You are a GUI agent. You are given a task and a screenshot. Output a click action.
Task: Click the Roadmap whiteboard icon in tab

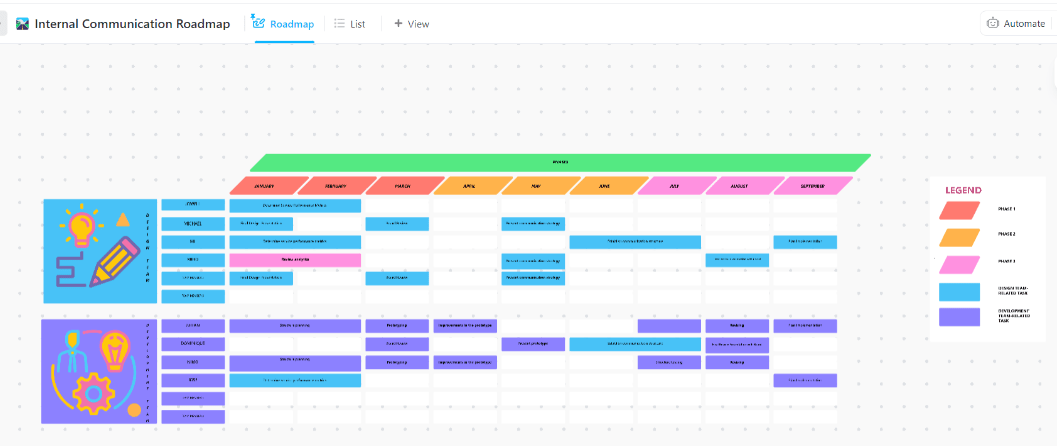258,22
